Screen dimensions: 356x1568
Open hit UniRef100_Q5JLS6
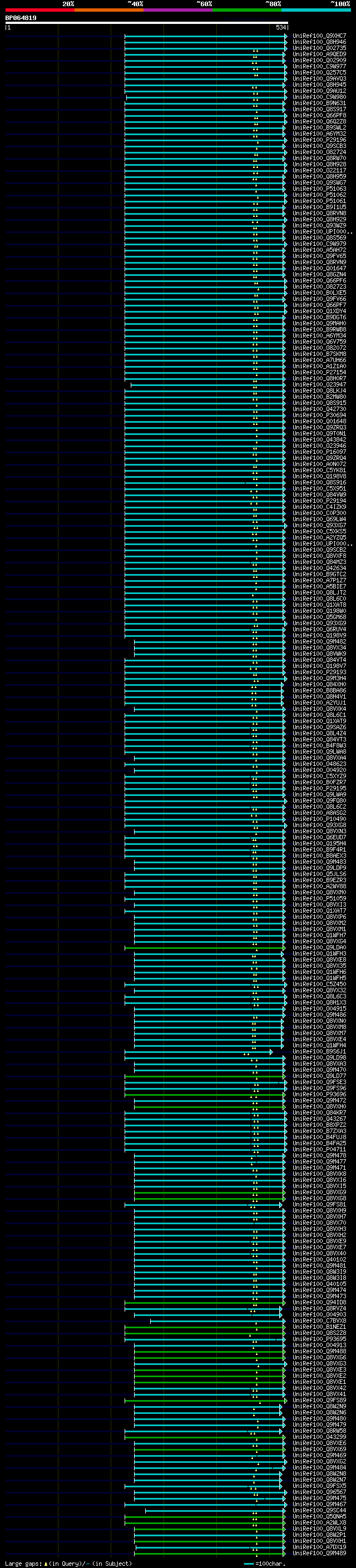[319, 874]
